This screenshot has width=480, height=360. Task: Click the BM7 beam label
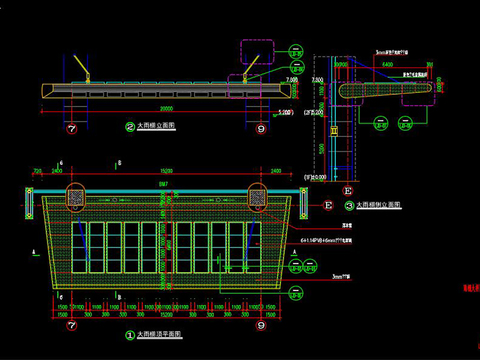163,184
